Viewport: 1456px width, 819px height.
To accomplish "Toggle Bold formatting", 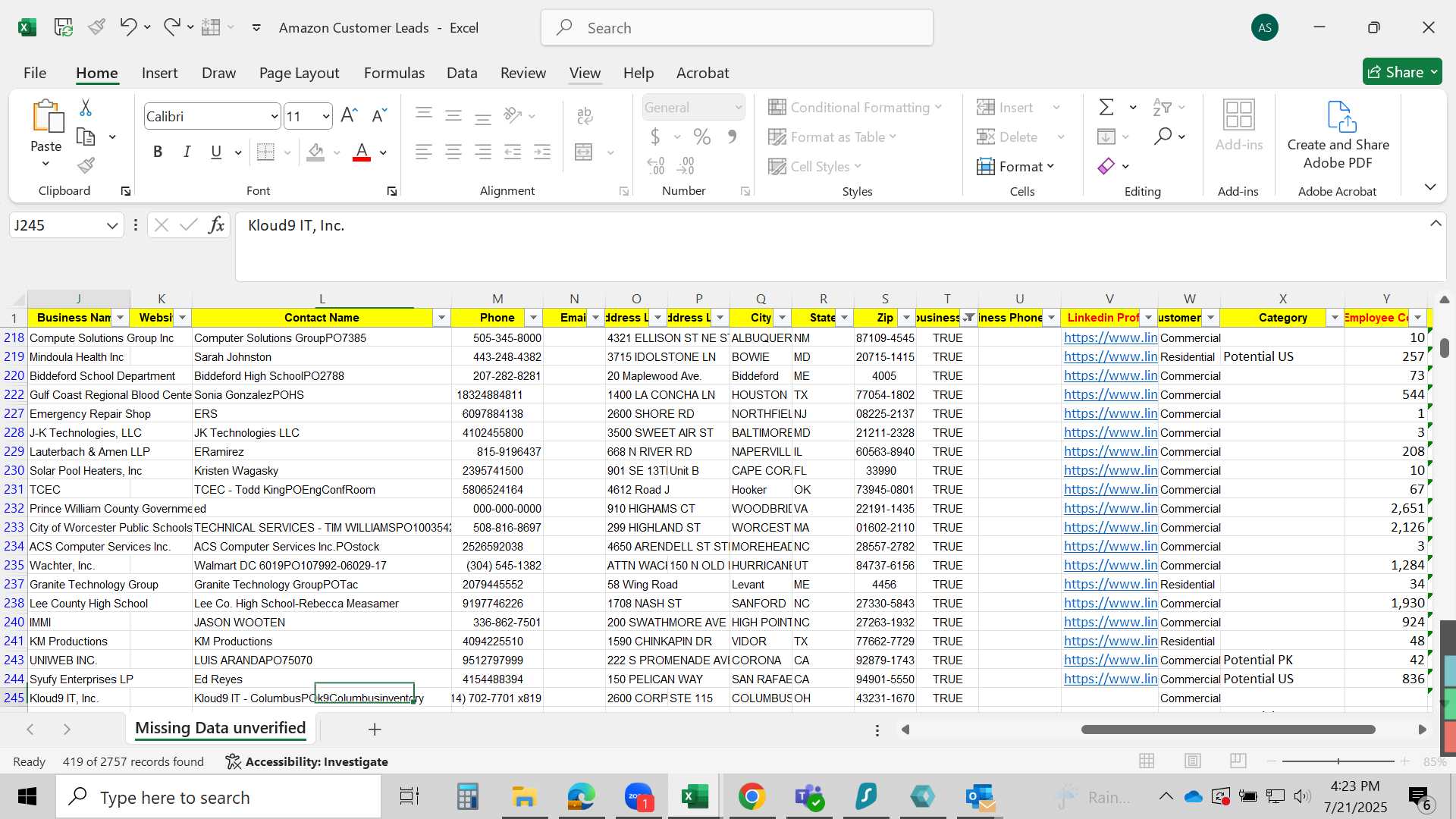I will [x=158, y=152].
